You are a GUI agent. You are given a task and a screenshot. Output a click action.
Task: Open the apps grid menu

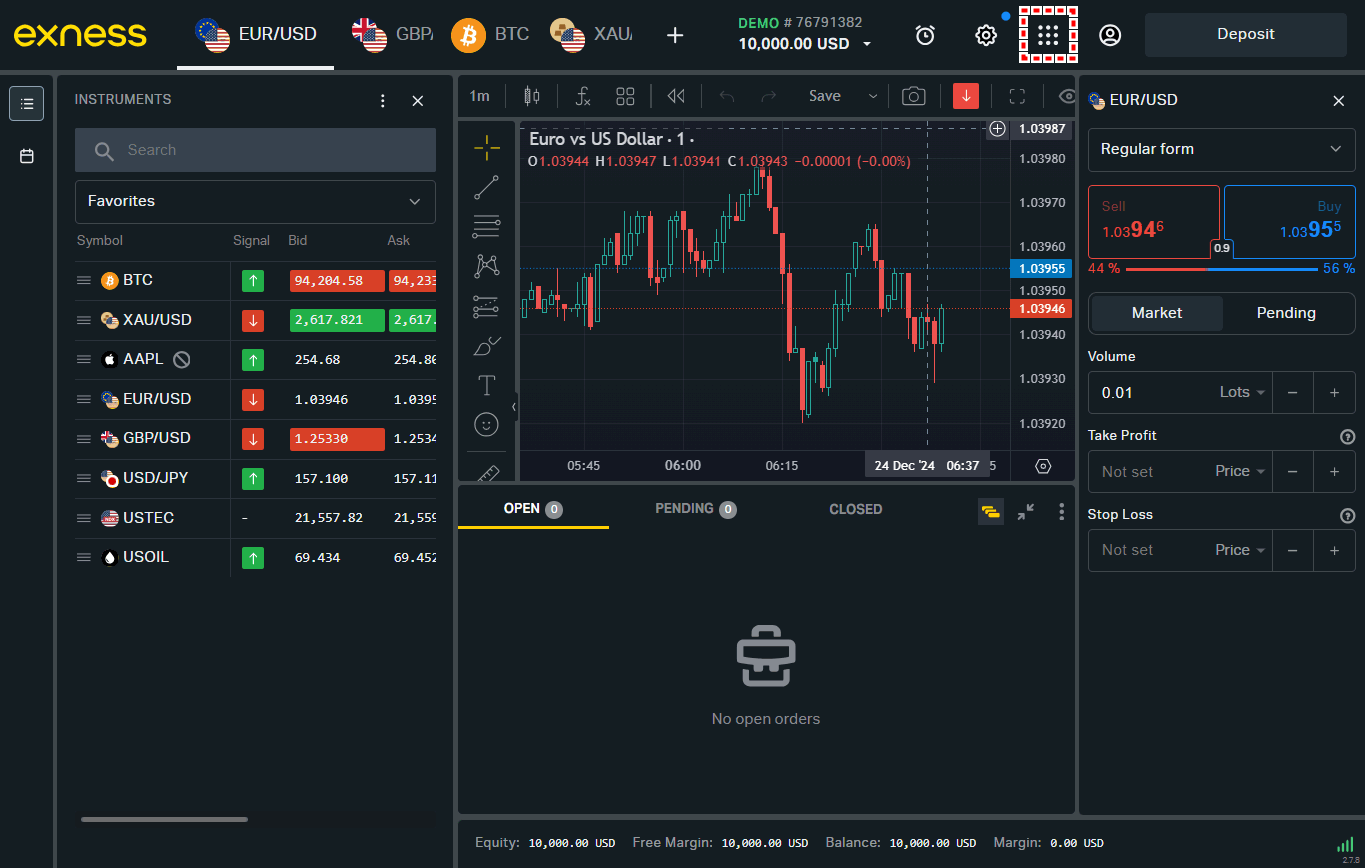[x=1048, y=35]
